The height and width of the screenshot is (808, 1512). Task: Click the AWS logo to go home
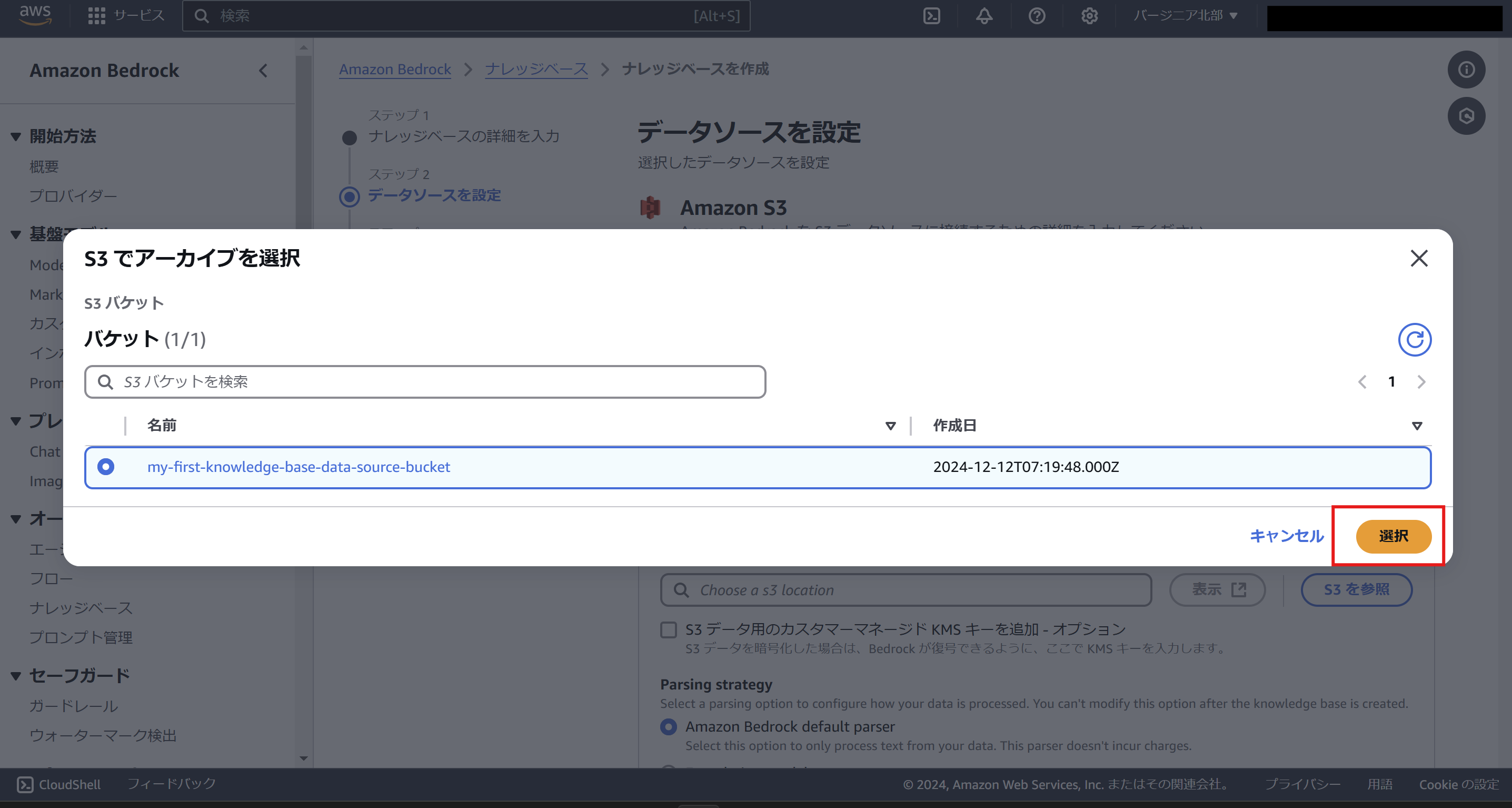(35, 15)
